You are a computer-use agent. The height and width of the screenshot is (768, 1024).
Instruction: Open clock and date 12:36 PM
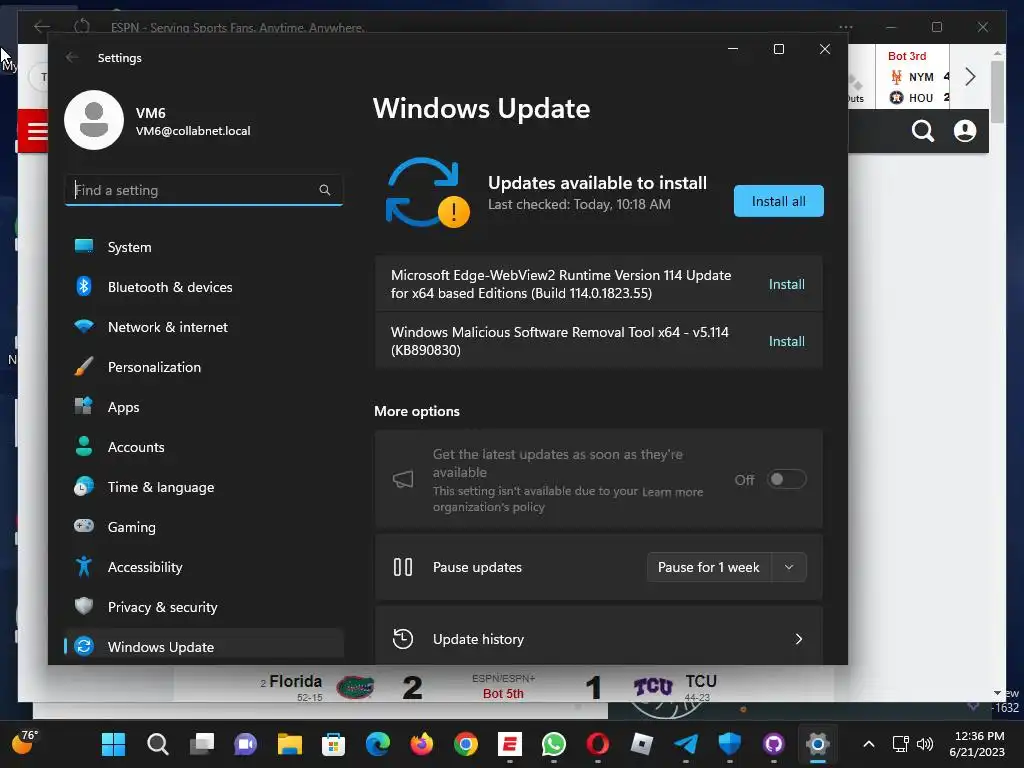(977, 744)
